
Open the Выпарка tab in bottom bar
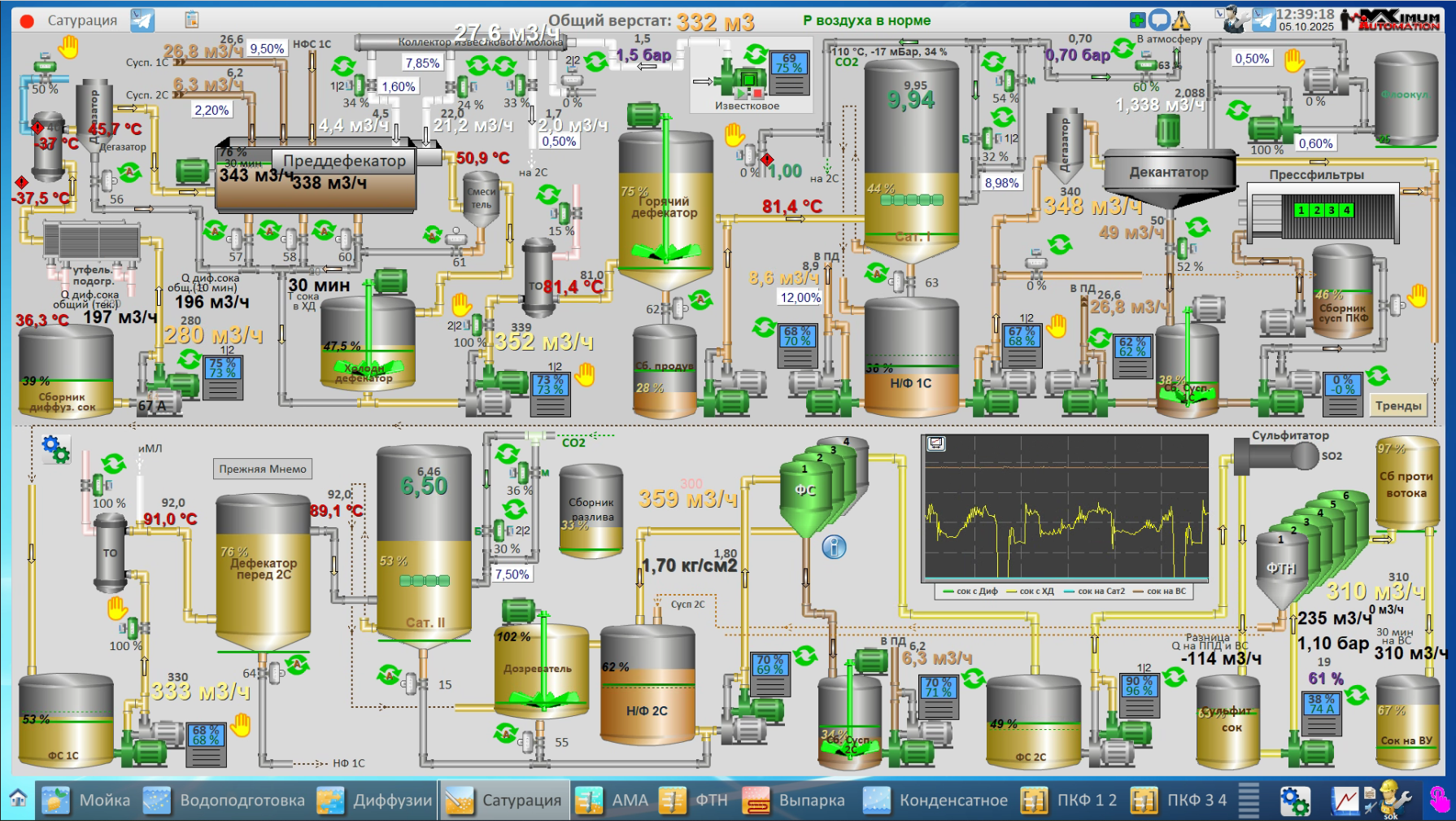(794, 801)
